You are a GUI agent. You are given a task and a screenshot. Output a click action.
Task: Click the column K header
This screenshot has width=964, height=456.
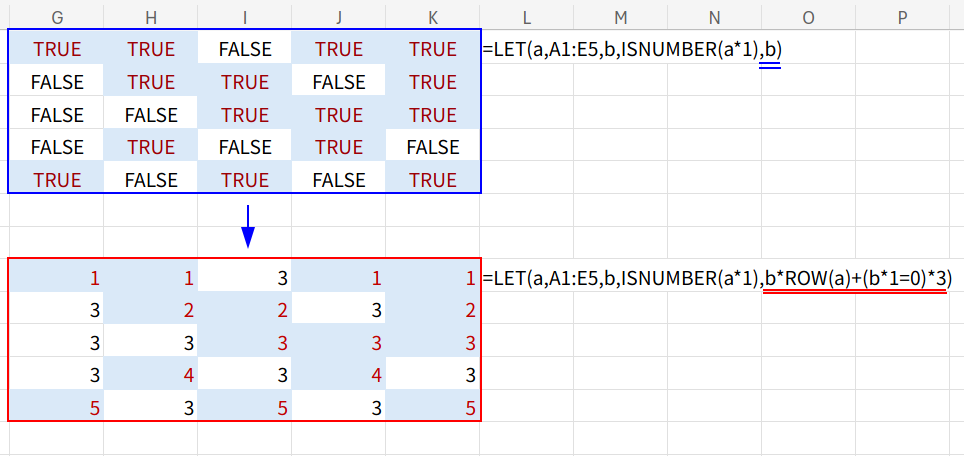click(433, 15)
